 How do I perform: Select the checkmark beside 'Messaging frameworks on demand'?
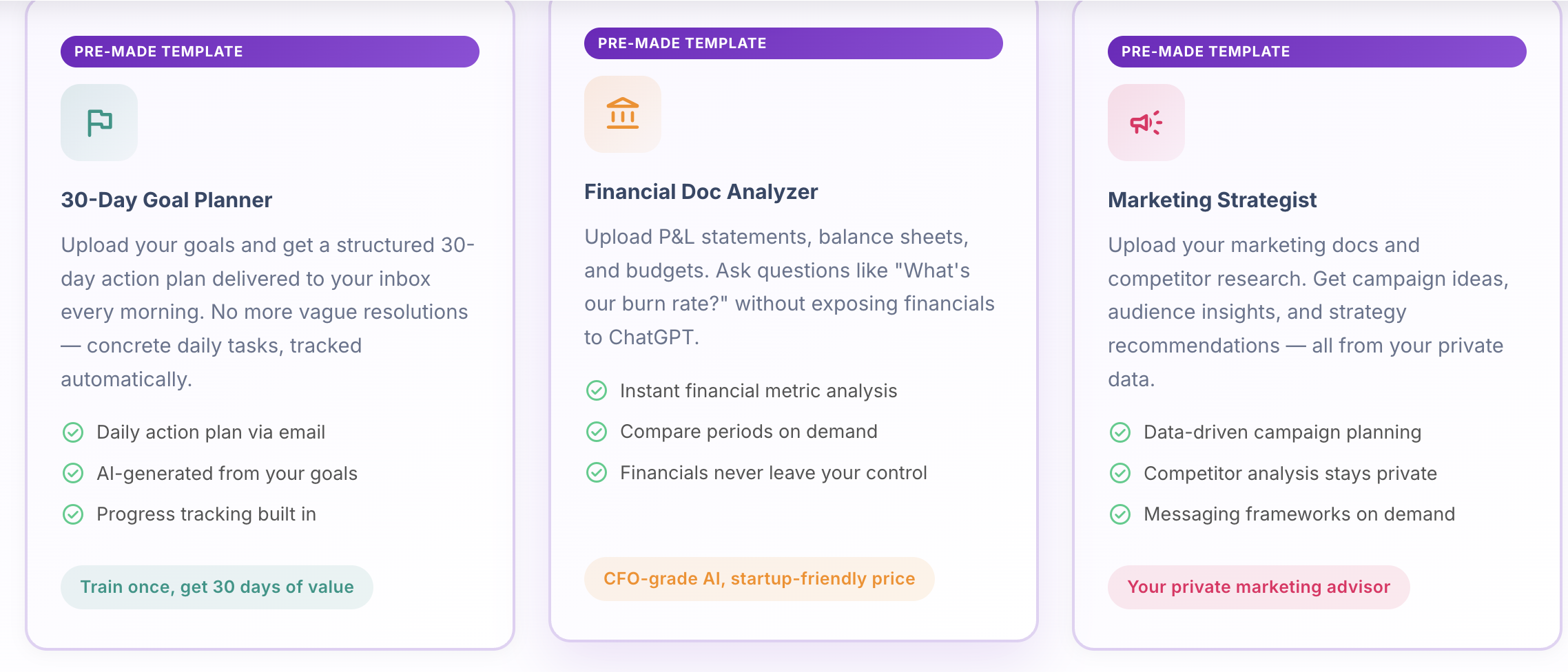click(1121, 514)
